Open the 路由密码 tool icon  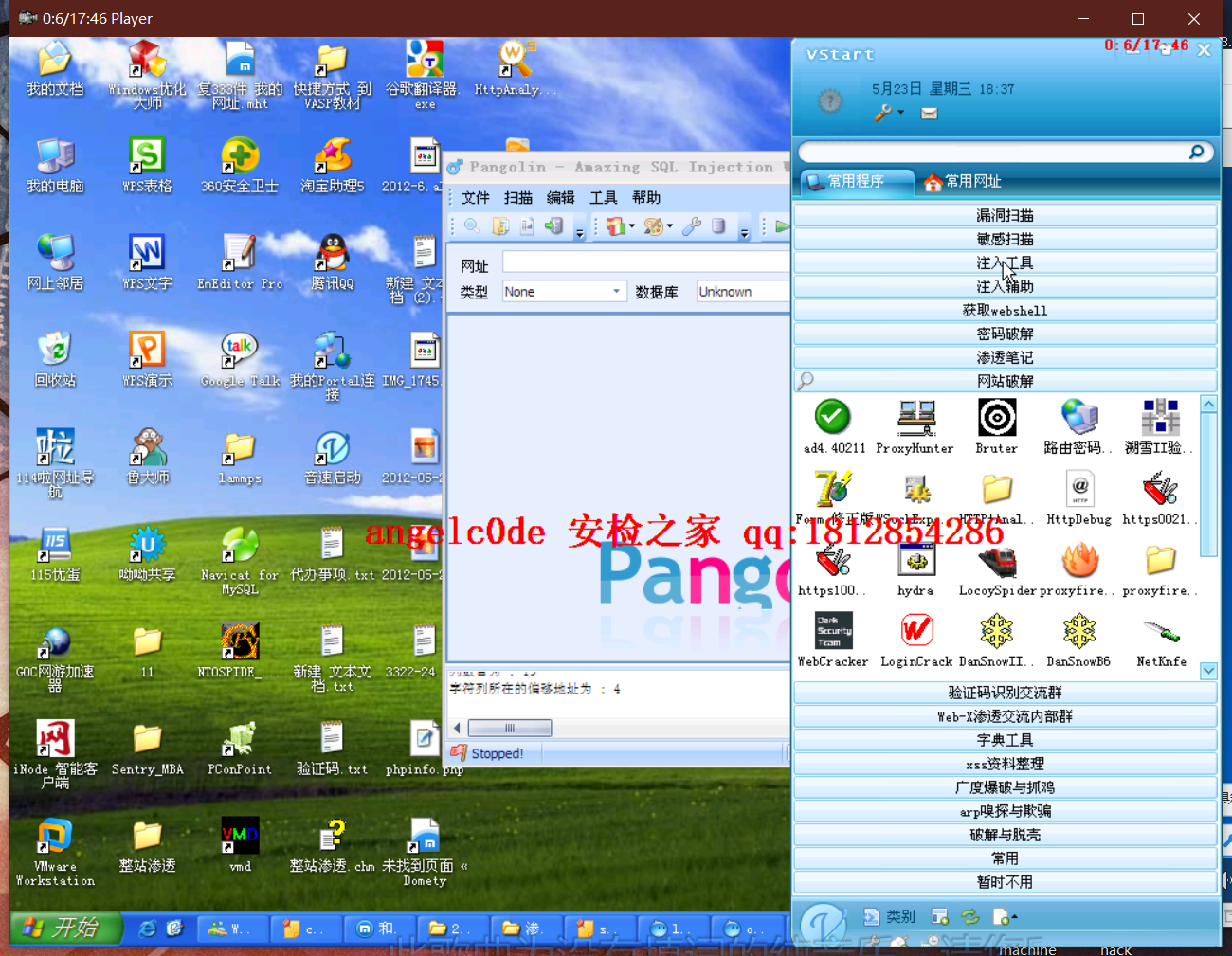point(1079,417)
